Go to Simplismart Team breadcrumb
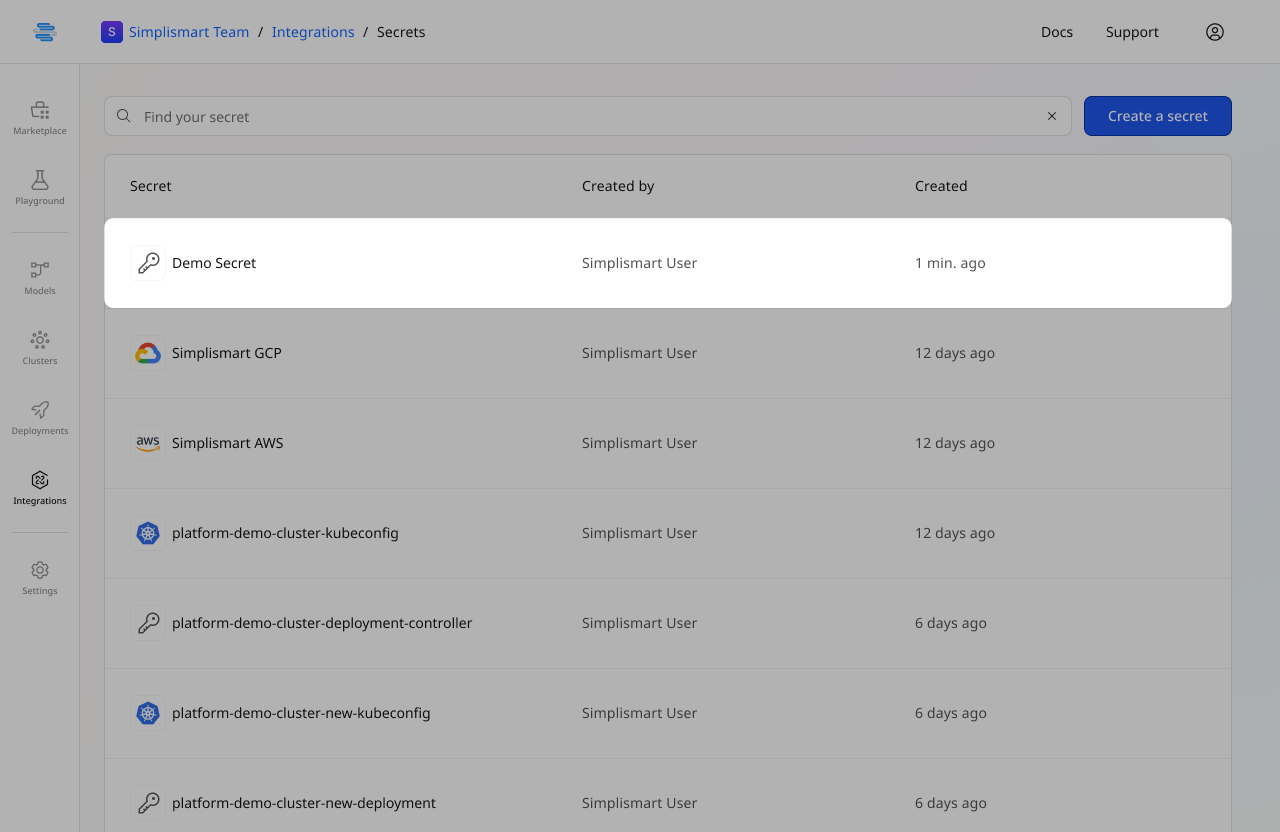The width and height of the screenshot is (1280, 832). point(189,32)
